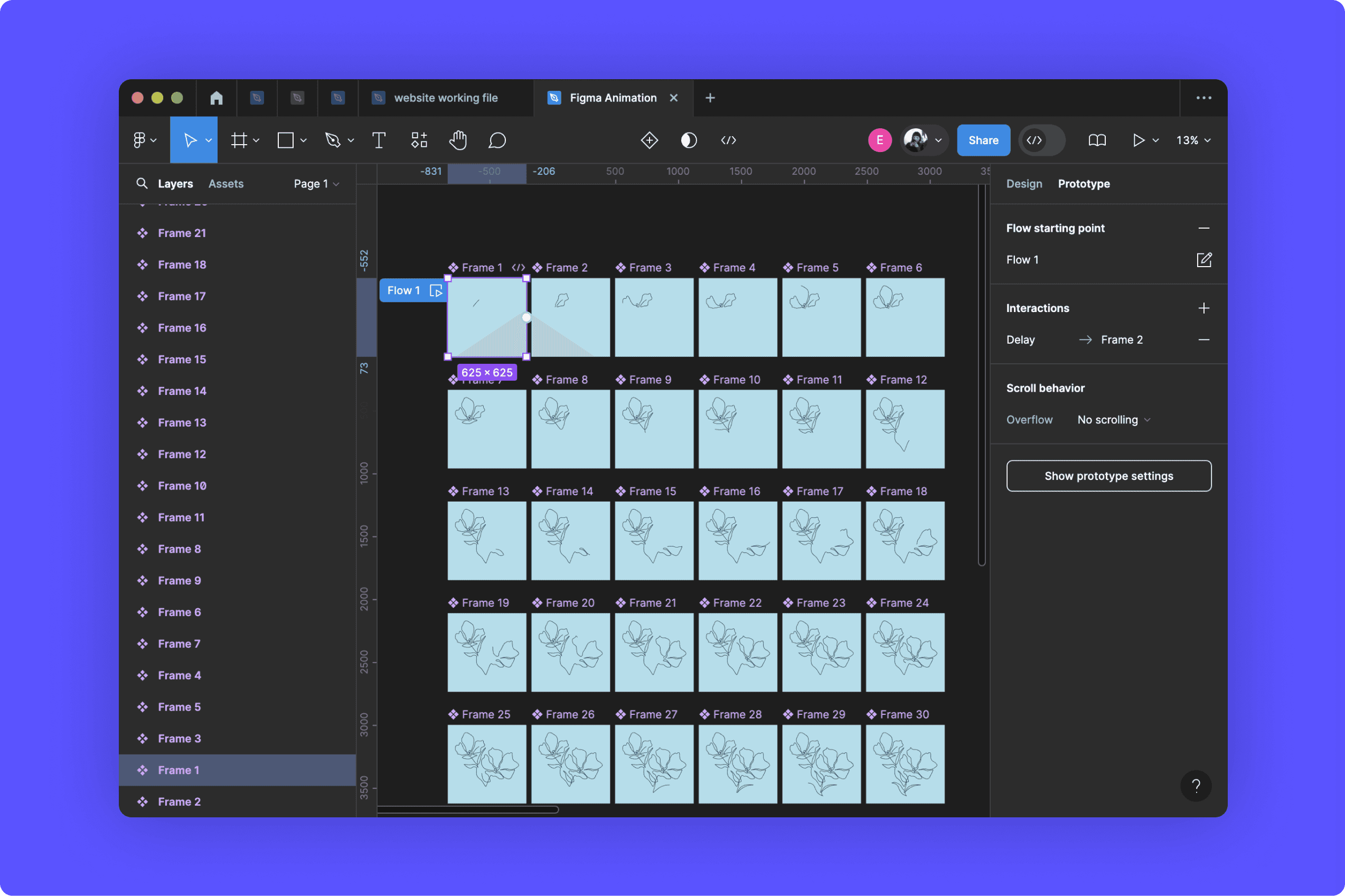The height and width of the screenshot is (896, 1345).
Task: Click the Delay interaction trigger
Action: point(1020,339)
